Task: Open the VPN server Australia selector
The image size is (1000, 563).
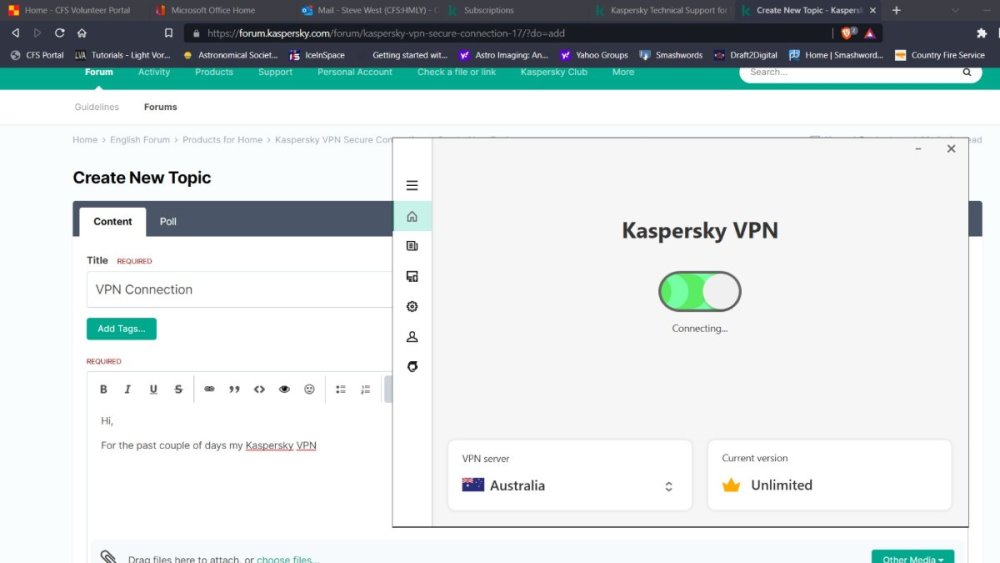Action: pyautogui.click(x=570, y=475)
